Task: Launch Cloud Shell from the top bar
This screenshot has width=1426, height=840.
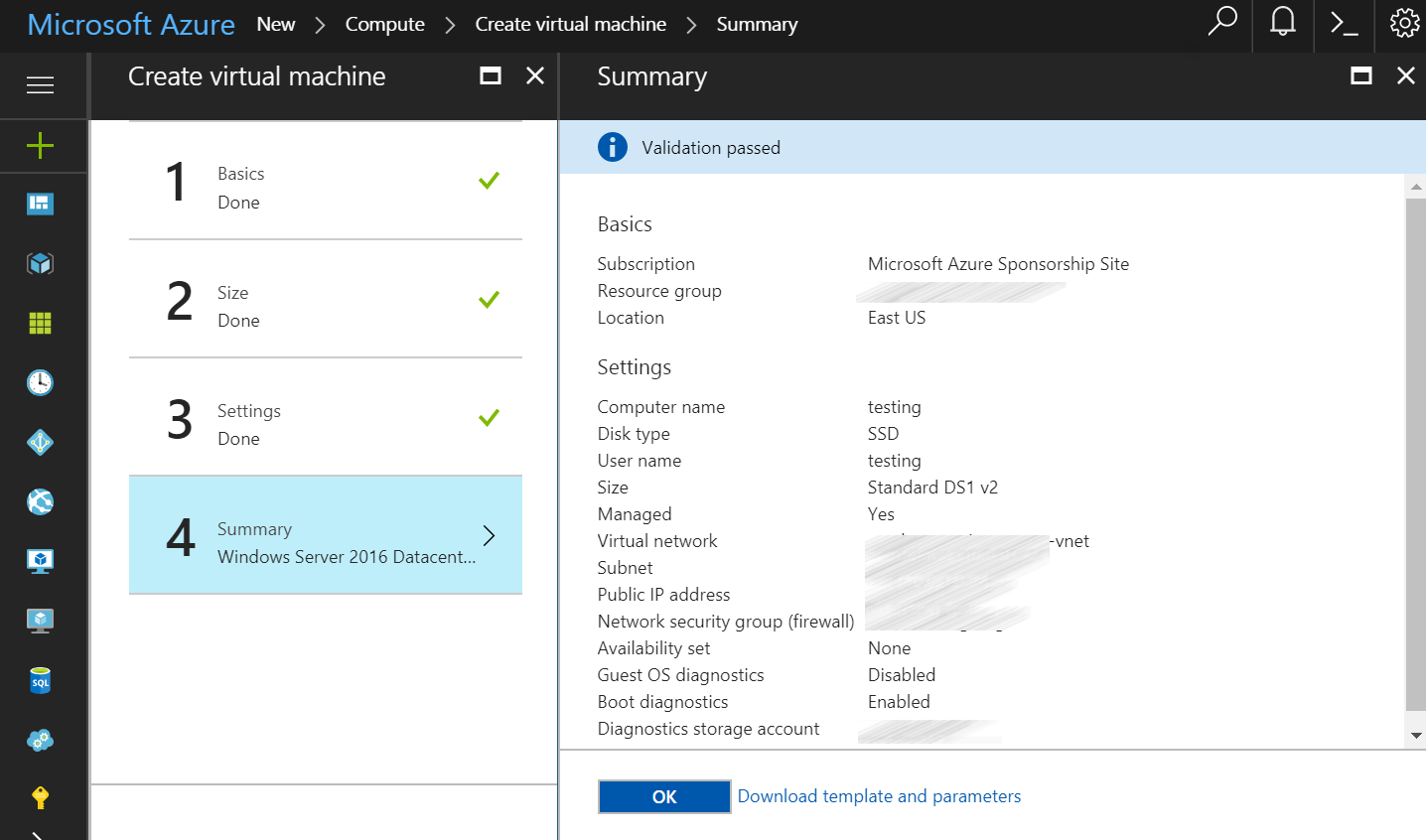Action: (1344, 23)
